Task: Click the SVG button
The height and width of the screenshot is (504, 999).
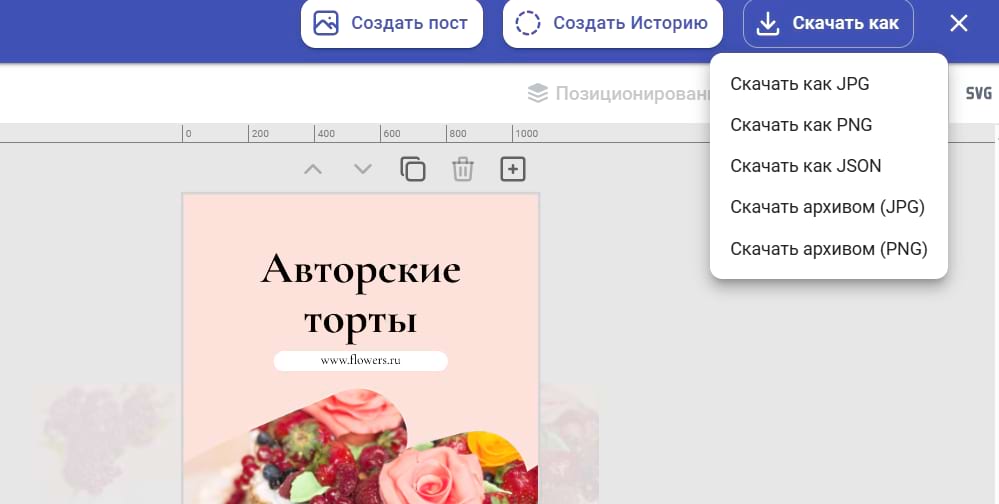Action: 979,94
